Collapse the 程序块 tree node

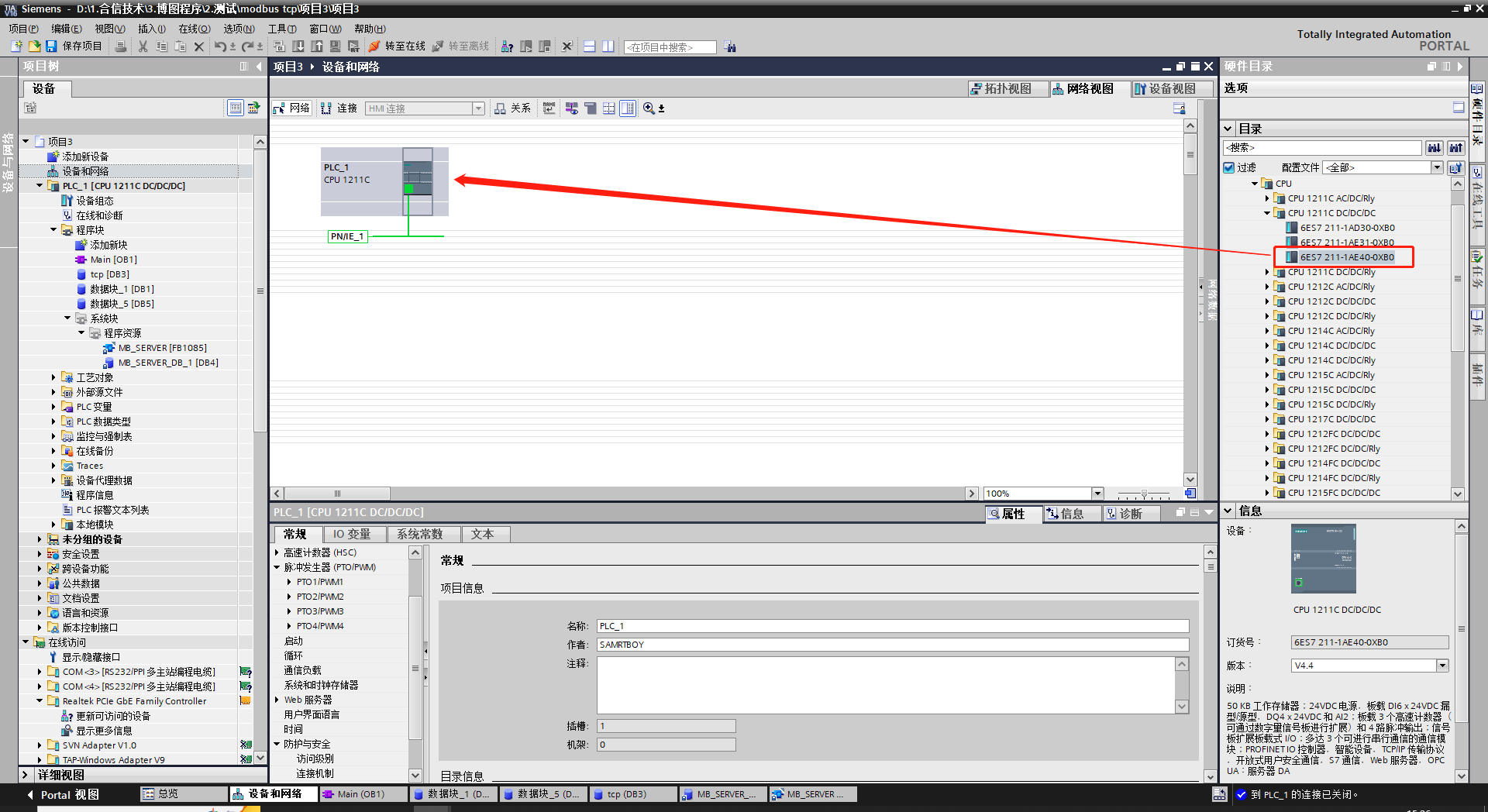(x=53, y=230)
